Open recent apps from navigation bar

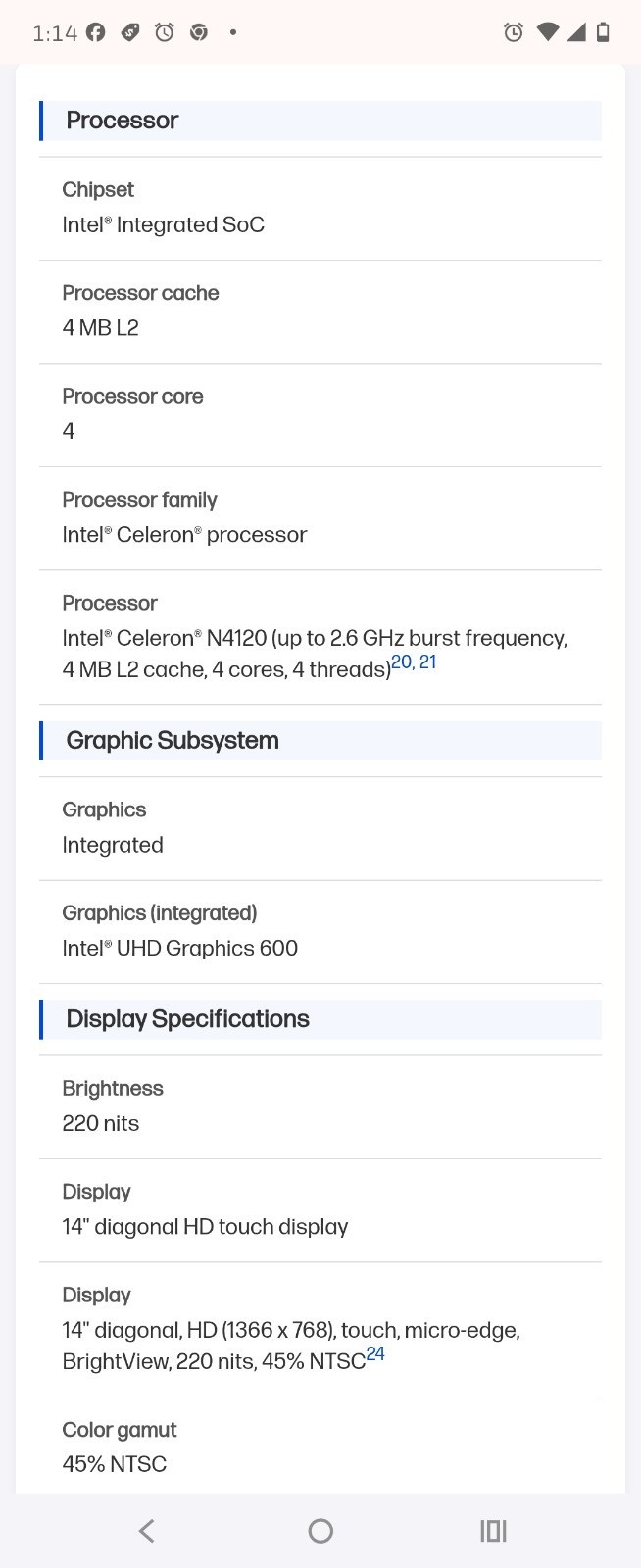493,1531
